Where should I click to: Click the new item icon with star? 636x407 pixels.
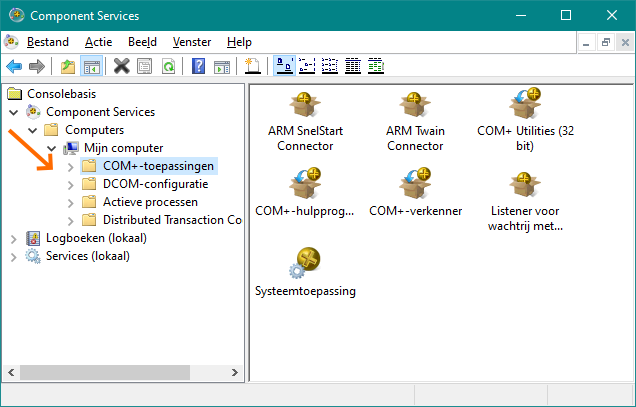click(252, 66)
